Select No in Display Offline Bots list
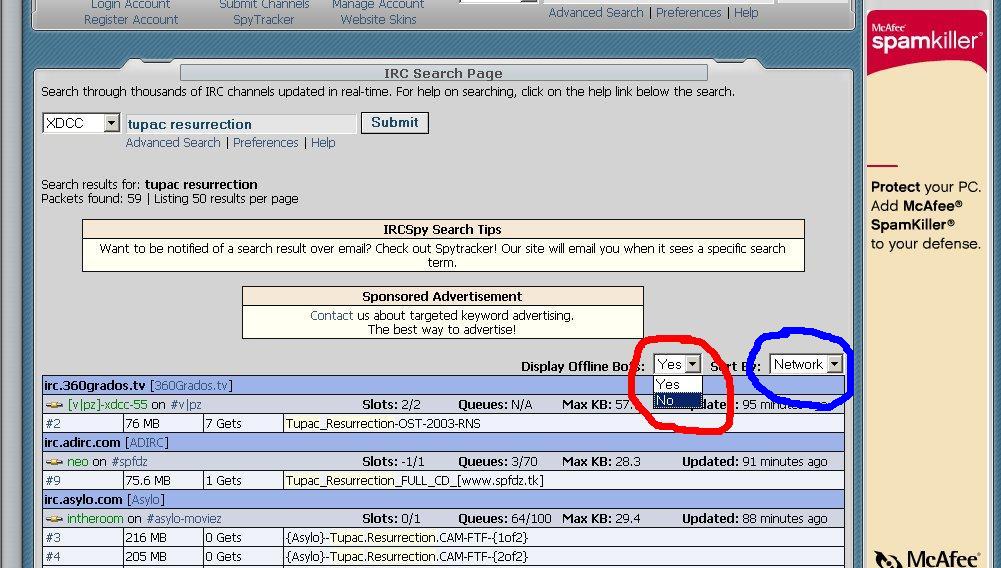Image resolution: width=1001 pixels, height=568 pixels. tap(677, 401)
